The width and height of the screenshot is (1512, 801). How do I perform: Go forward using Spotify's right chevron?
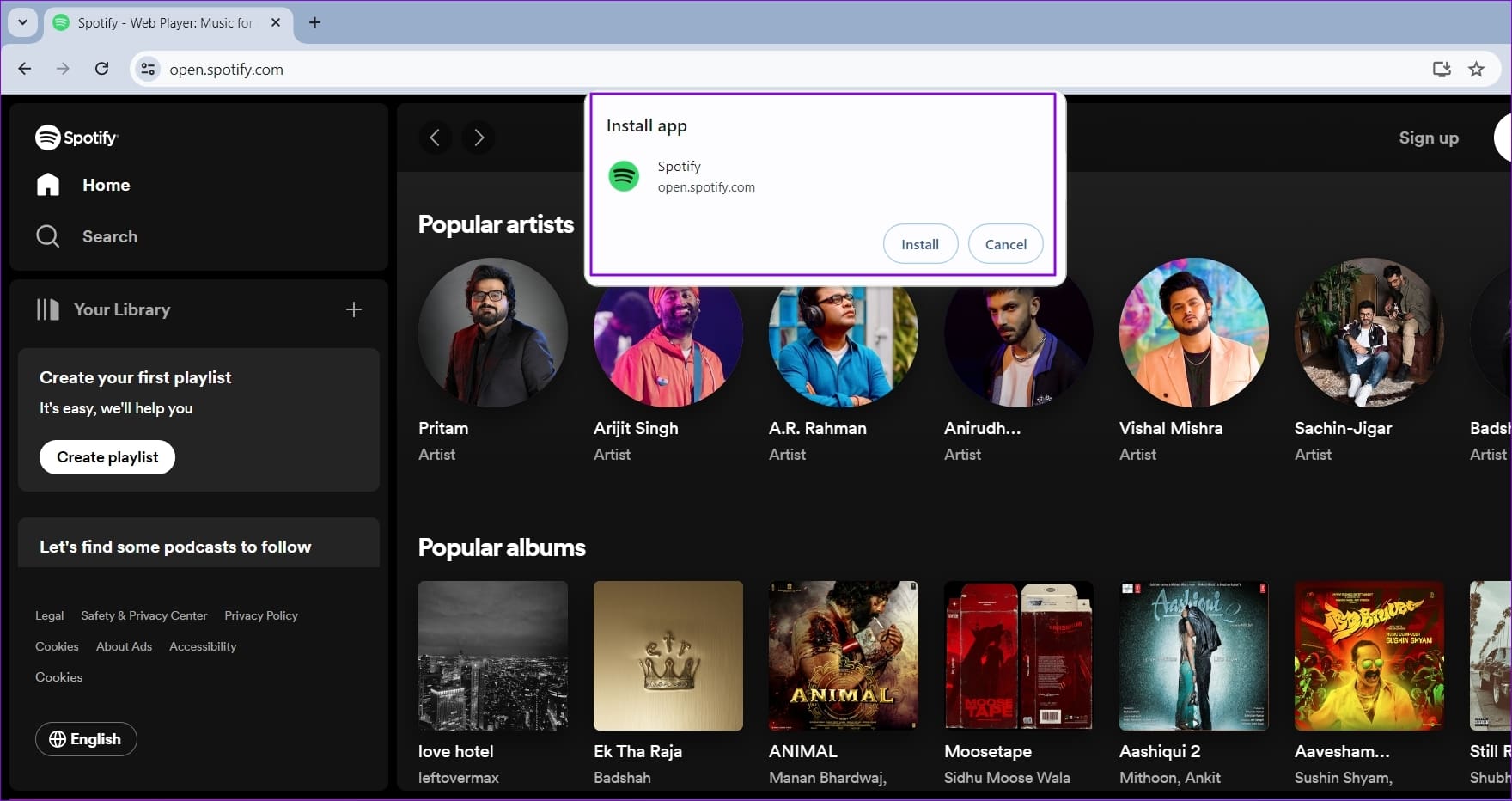pyautogui.click(x=479, y=138)
